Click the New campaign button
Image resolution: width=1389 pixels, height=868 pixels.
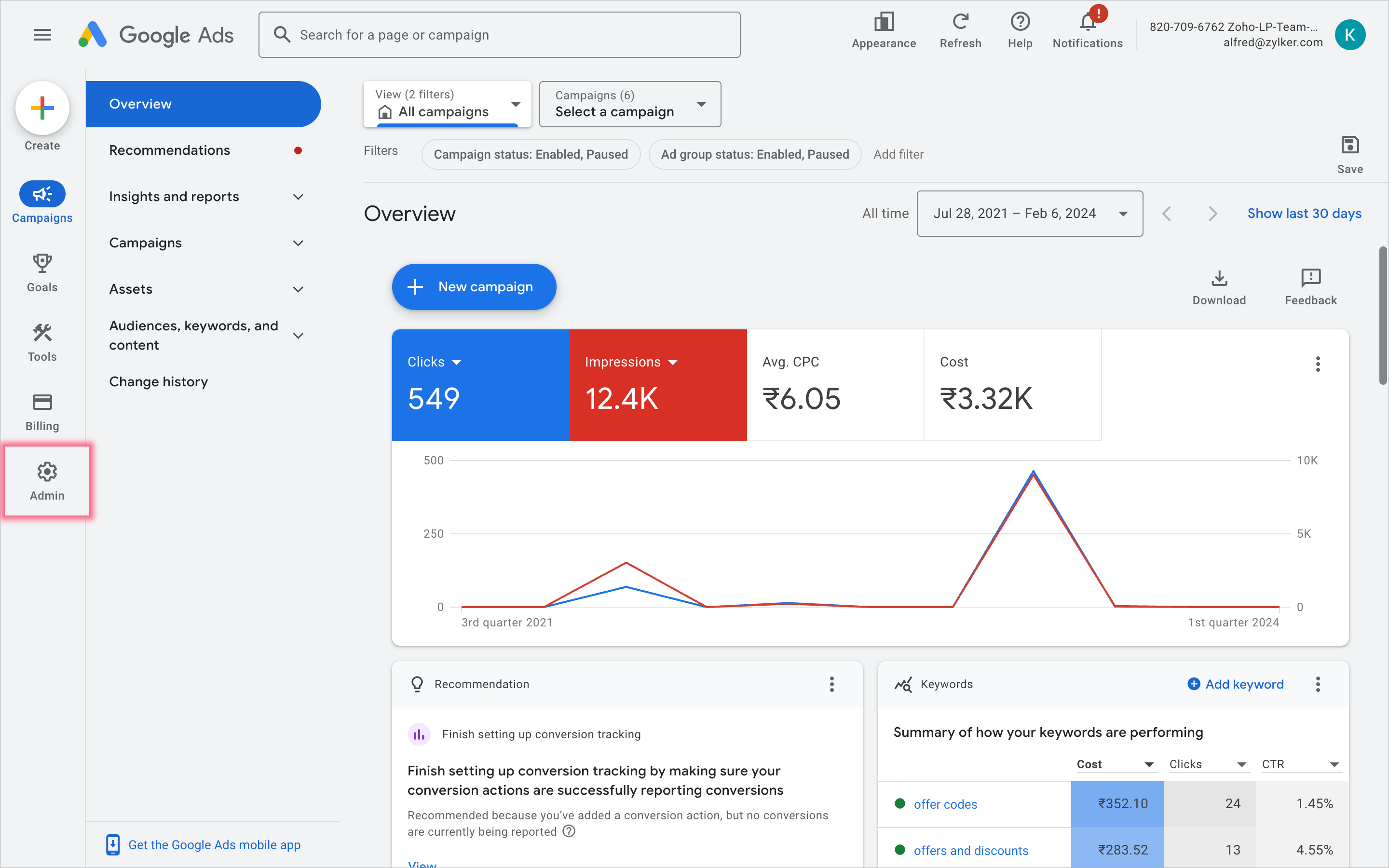[474, 287]
